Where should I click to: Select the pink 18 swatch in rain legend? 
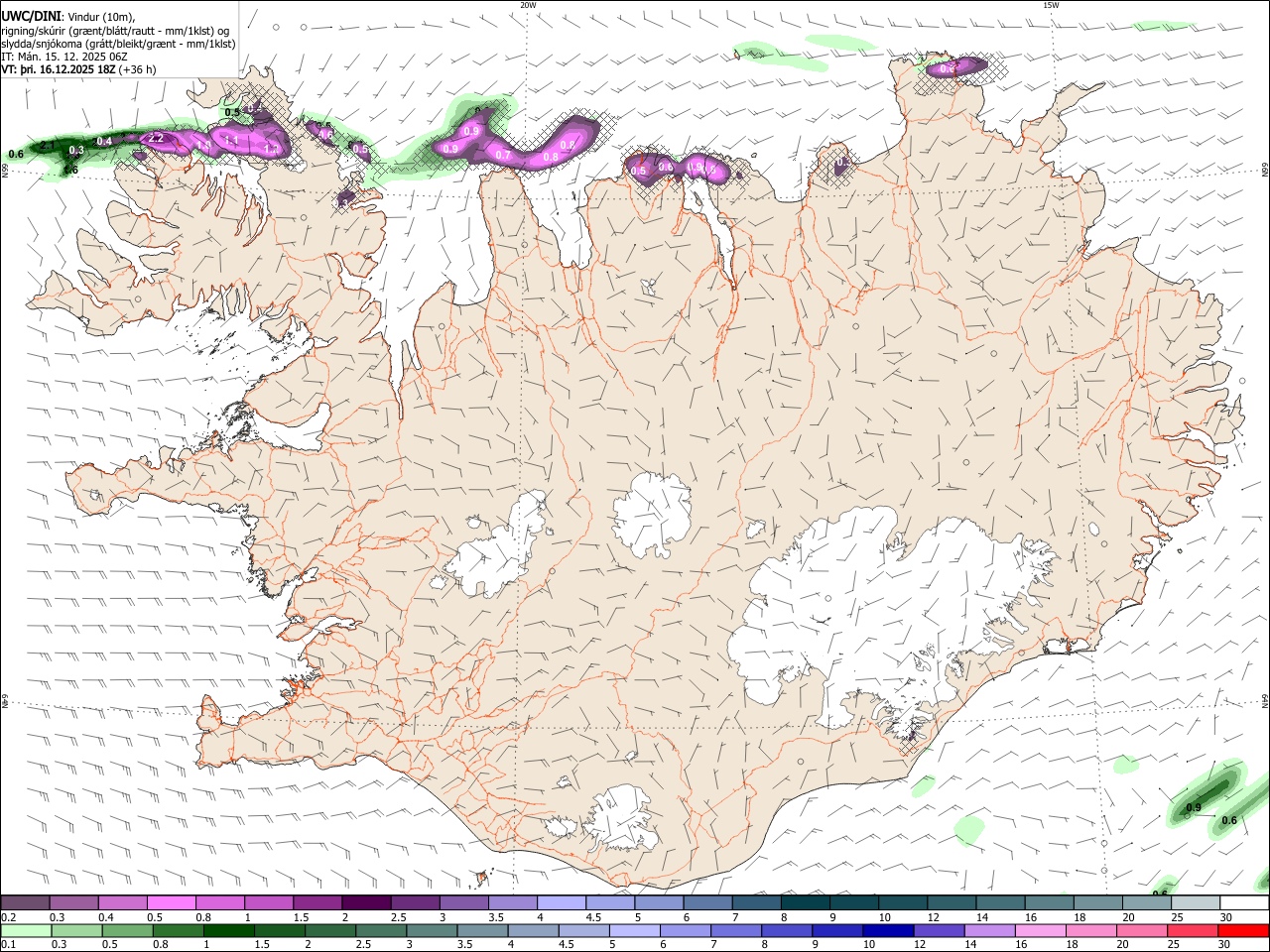[1091, 931]
